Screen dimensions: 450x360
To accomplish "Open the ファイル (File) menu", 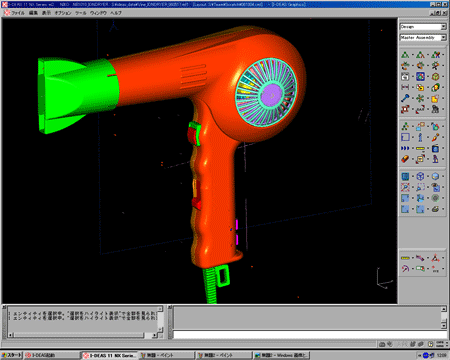I will click(x=18, y=13).
